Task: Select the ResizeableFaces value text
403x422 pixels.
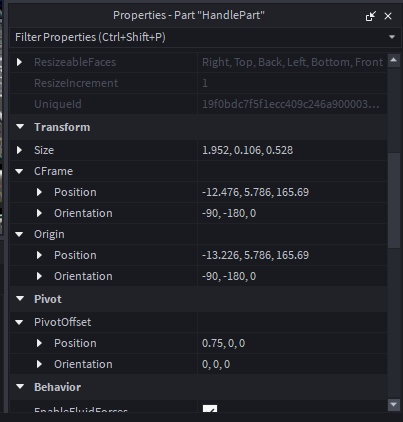Action: (292, 62)
